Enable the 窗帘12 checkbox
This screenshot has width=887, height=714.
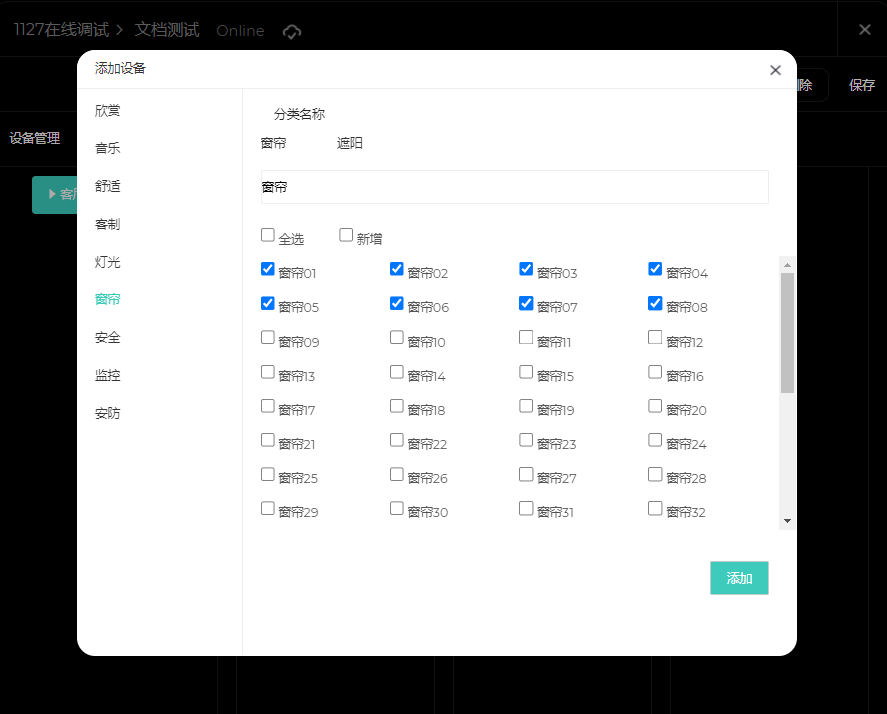655,338
